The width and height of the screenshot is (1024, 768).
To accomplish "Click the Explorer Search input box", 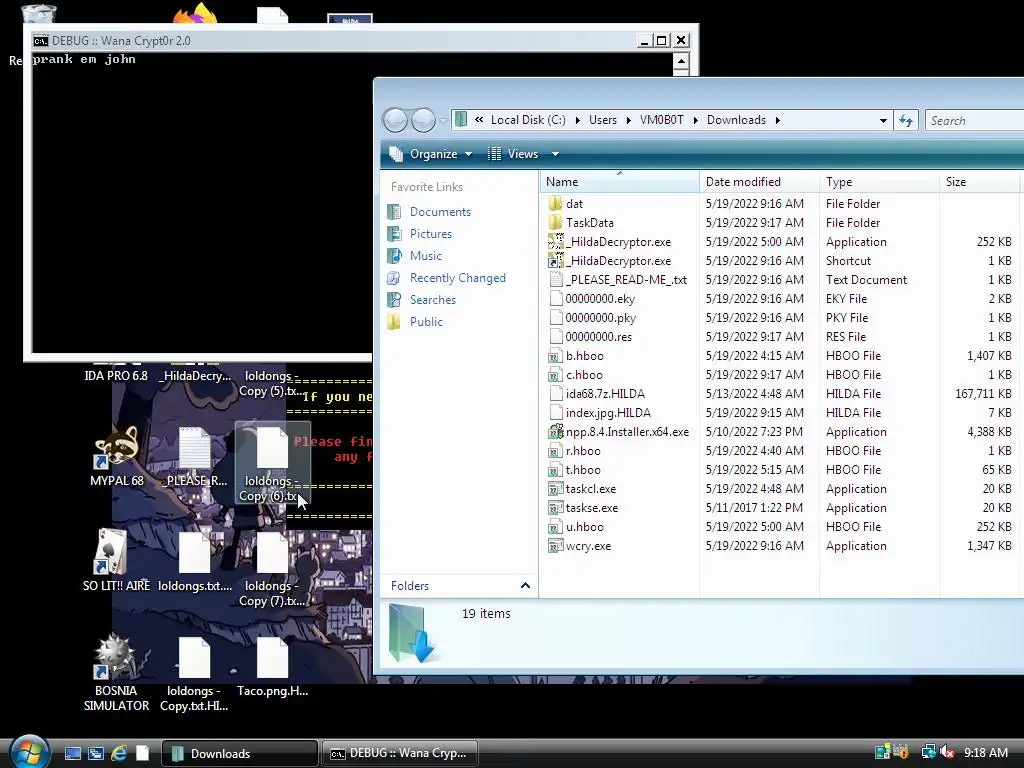I will (x=974, y=120).
